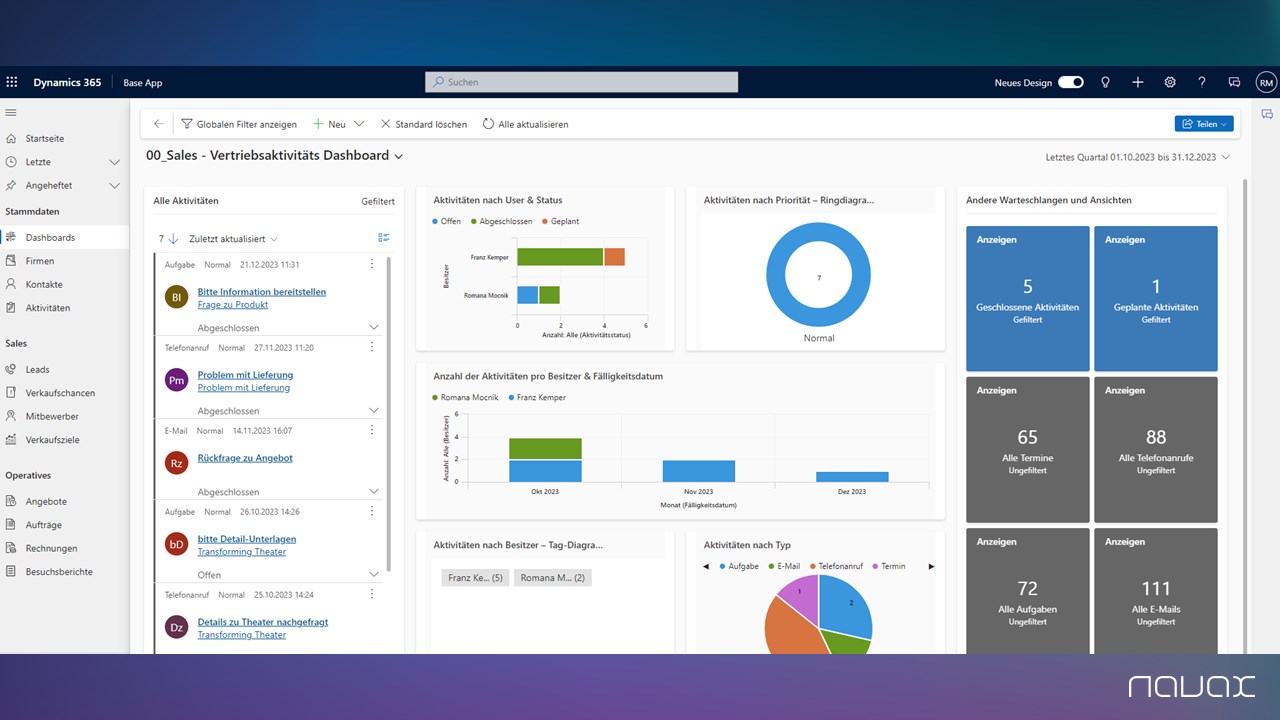Image resolution: width=1280 pixels, height=720 pixels.
Task: Expand the Rückfrage zu Angebot card
Action: (374, 492)
